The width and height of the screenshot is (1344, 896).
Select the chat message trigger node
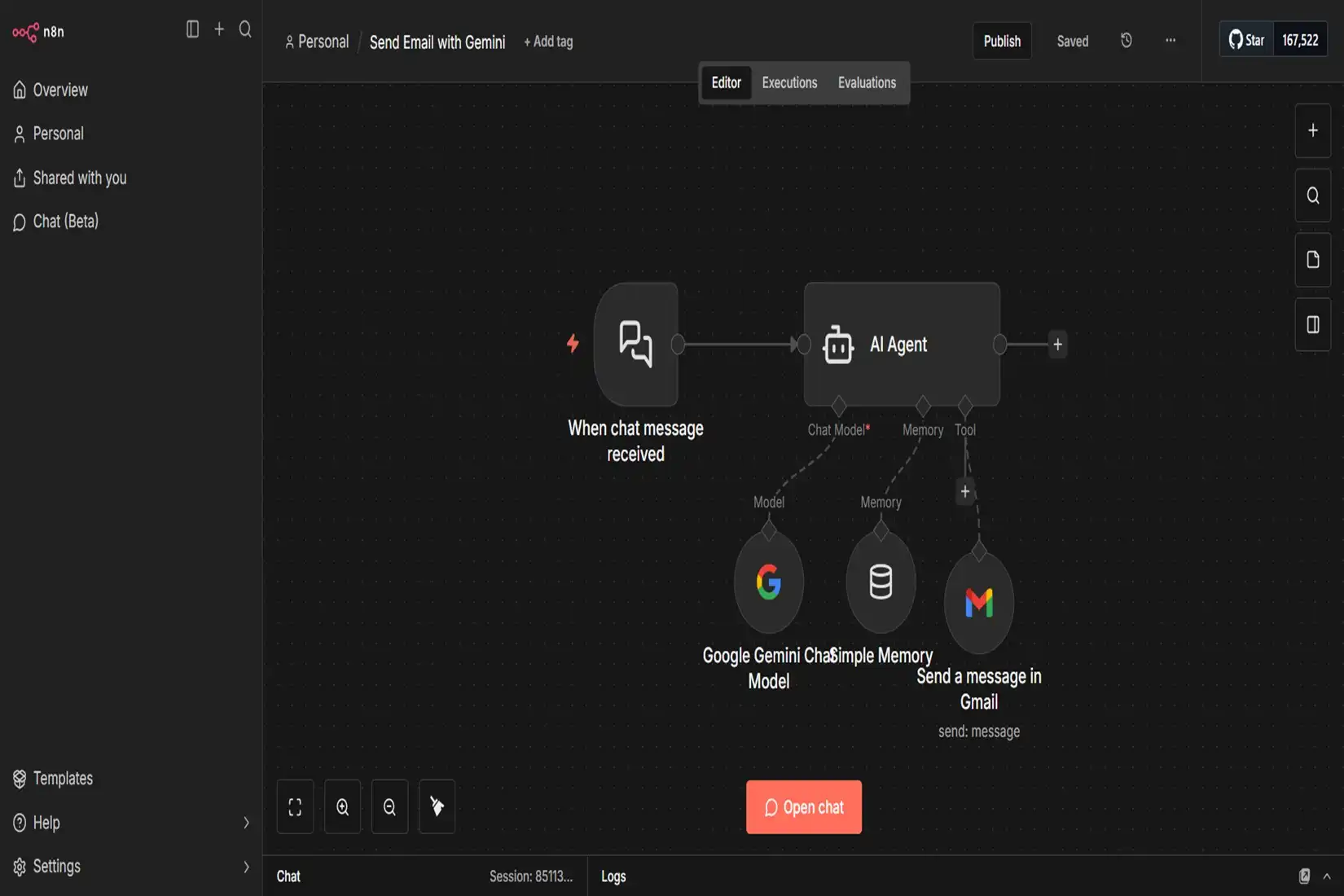(635, 345)
